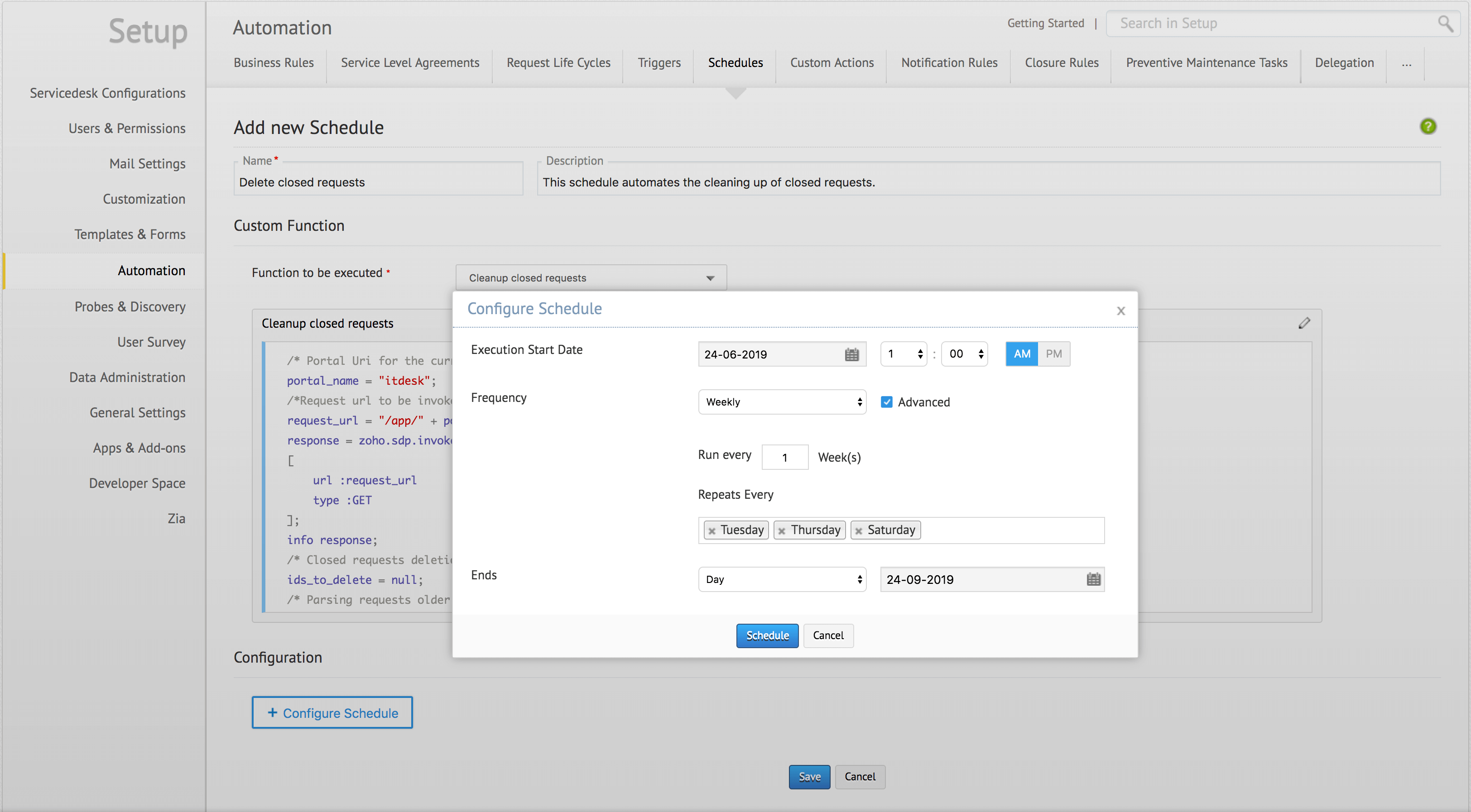Viewport: 1471px width, 812px height.
Task: Click the Run every weeks input field
Action: coord(784,457)
